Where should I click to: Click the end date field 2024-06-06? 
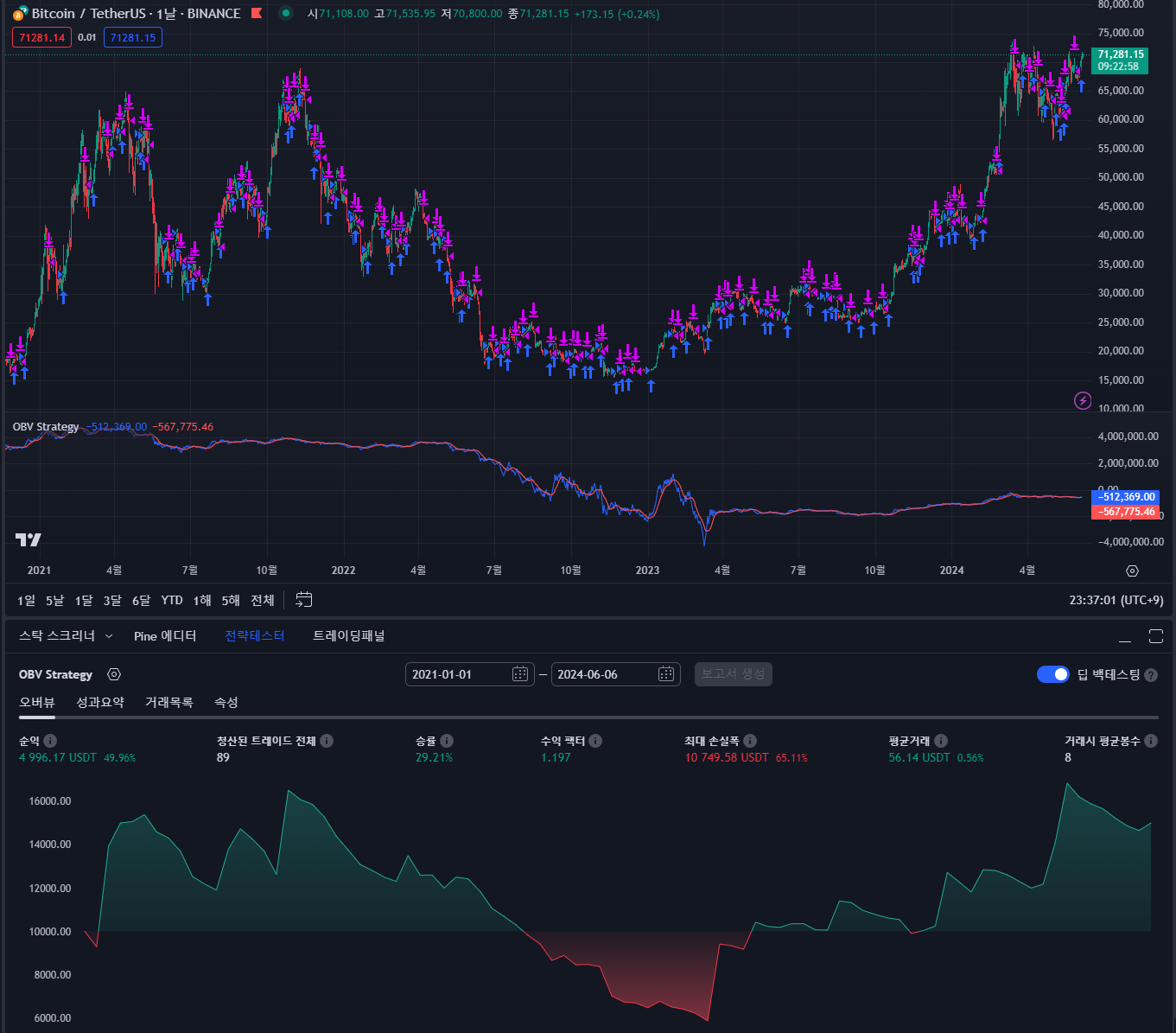click(615, 674)
